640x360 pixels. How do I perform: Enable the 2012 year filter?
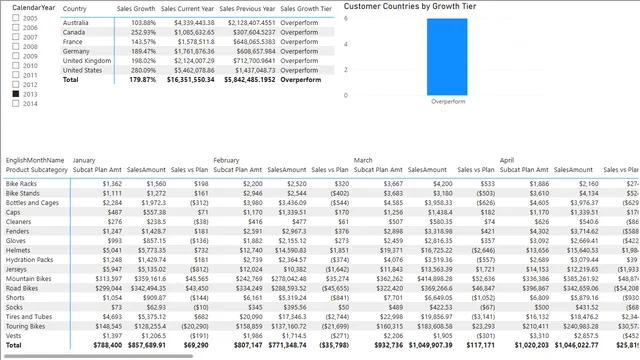(x=16, y=84)
